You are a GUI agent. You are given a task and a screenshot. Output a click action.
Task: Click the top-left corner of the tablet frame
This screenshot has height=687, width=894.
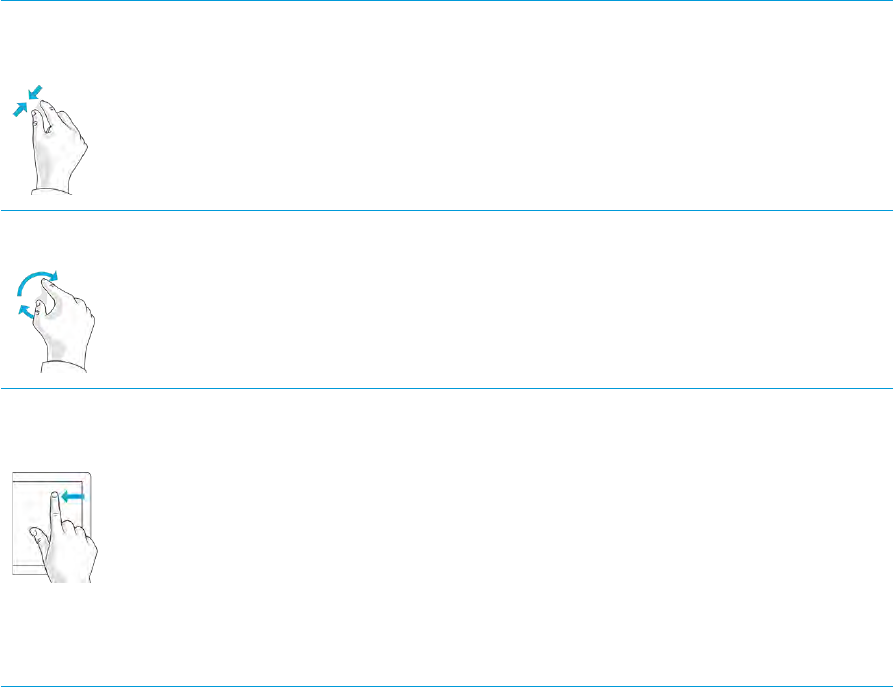coord(14,474)
